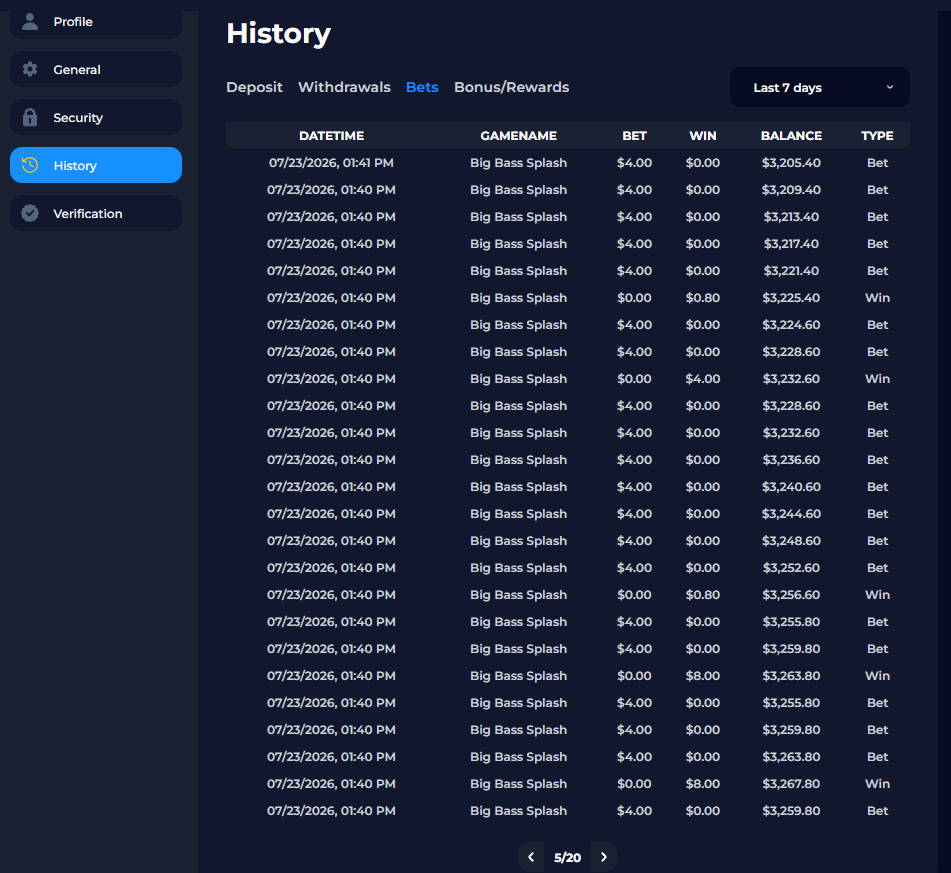Click the $0.80 win in the $3,256.60 row
The width and height of the screenshot is (951, 873).
(x=703, y=595)
